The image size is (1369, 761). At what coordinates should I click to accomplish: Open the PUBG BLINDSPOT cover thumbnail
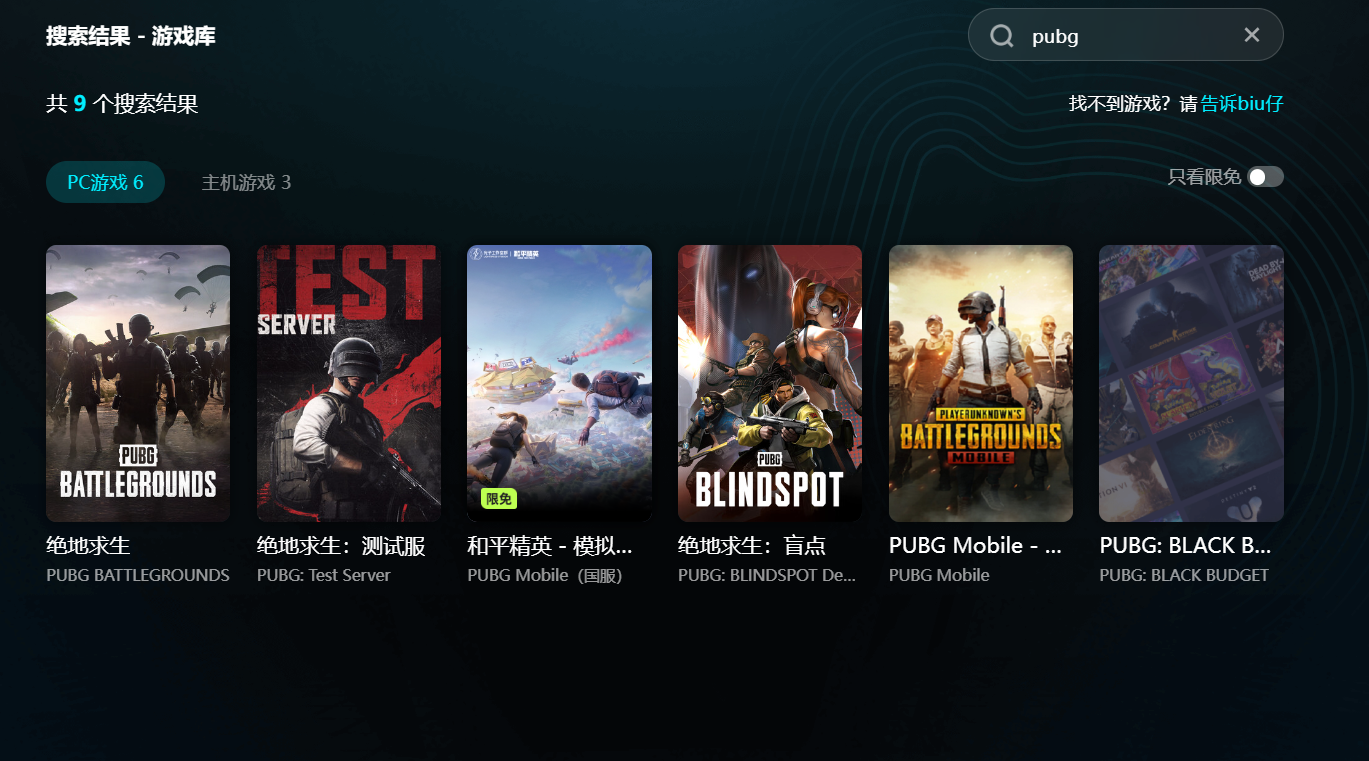(x=770, y=383)
